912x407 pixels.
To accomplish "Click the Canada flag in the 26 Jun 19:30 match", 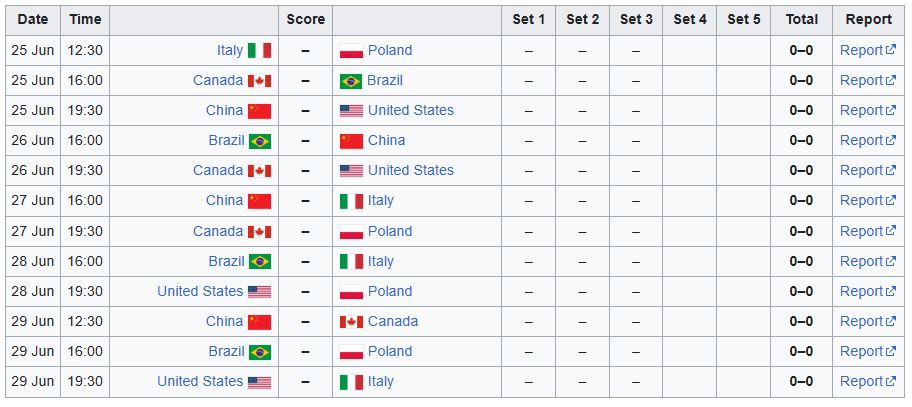I will (259, 171).
